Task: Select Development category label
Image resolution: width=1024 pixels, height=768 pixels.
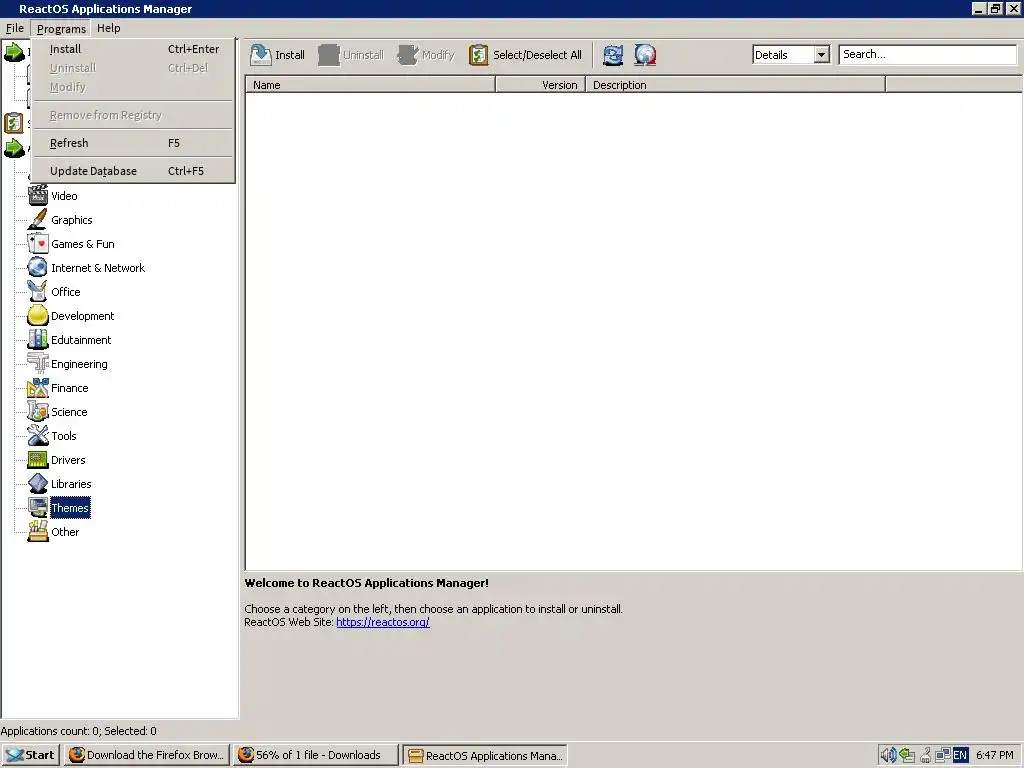Action: (82, 316)
